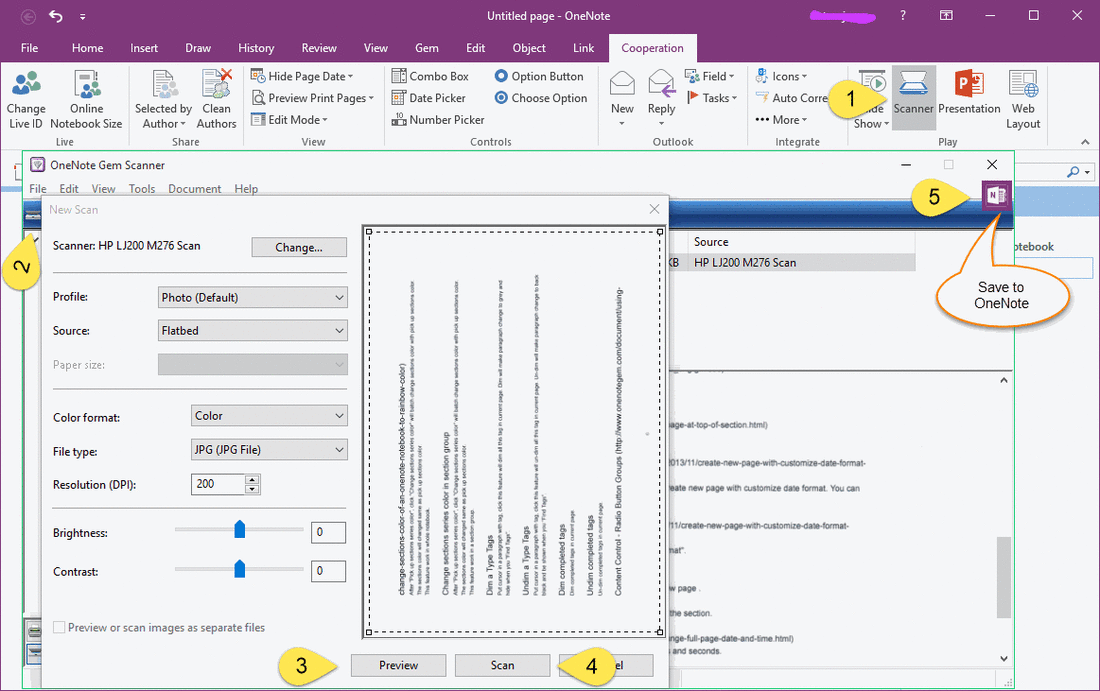Open Help menu in Gem Scanner
Screen dimensions: 1100x691
246,189
